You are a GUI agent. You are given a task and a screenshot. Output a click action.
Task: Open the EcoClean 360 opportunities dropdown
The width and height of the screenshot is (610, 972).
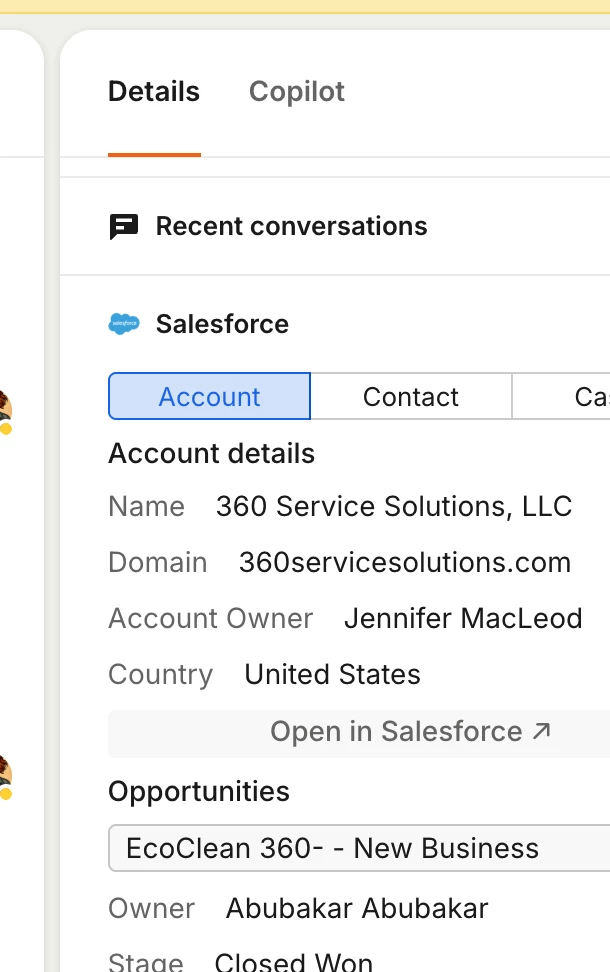[359, 848]
